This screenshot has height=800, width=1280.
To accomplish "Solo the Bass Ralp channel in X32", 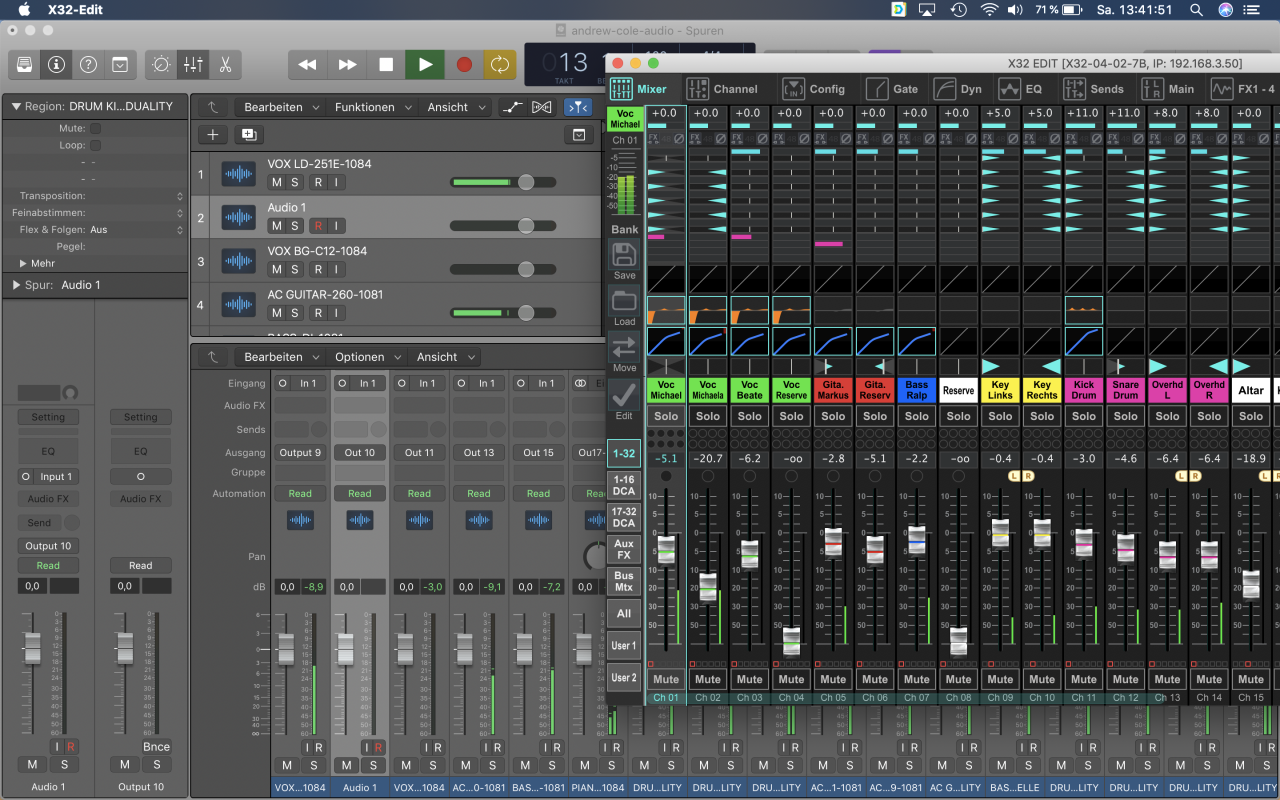I will pos(917,416).
